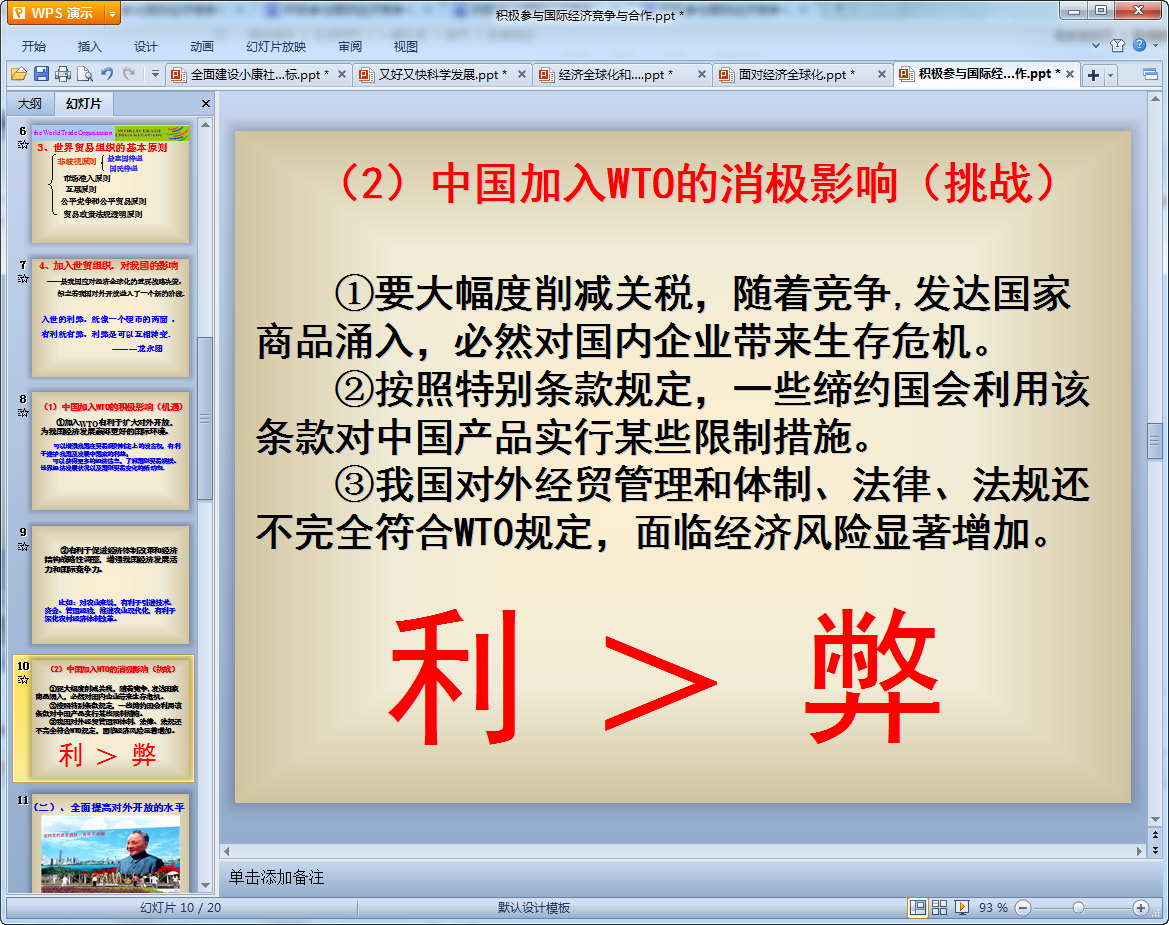This screenshot has width=1169, height=925.
Task: Select slide 7 thumbnail
Action: pos(110,318)
